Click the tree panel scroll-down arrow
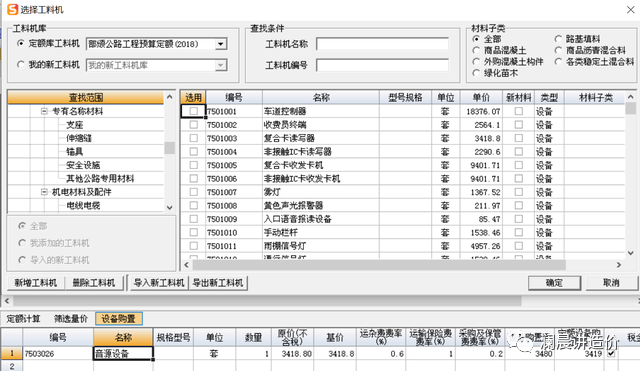640x371 pixels. tap(170, 207)
